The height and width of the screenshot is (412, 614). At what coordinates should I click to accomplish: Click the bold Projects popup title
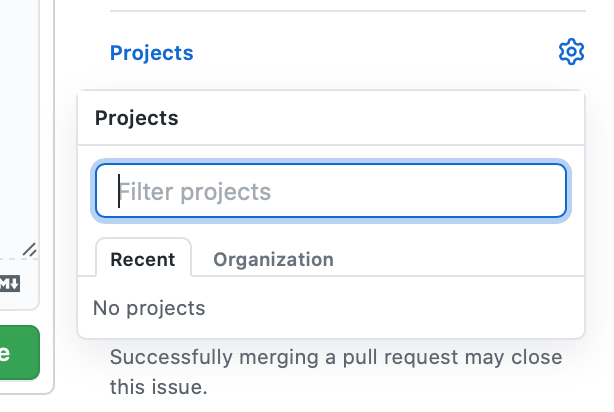(x=137, y=118)
